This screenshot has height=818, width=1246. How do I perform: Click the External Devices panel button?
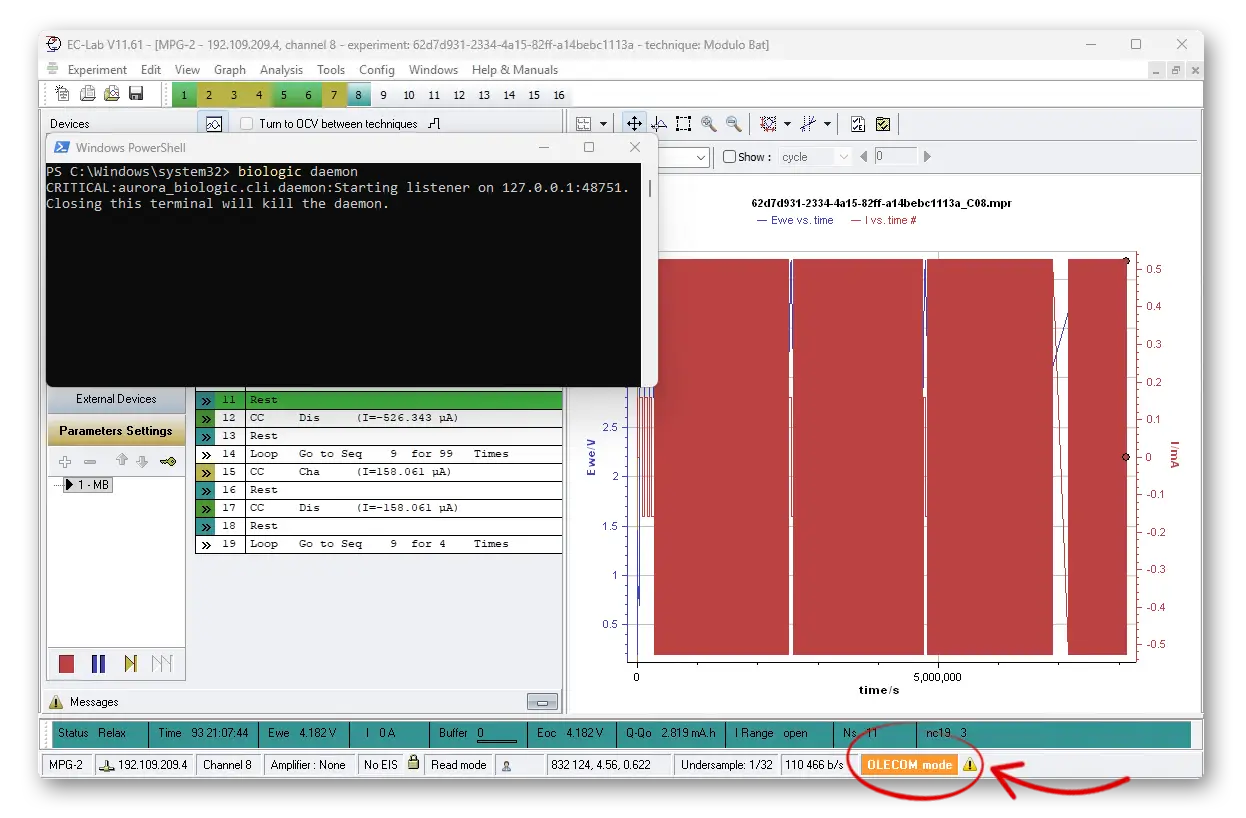116,399
